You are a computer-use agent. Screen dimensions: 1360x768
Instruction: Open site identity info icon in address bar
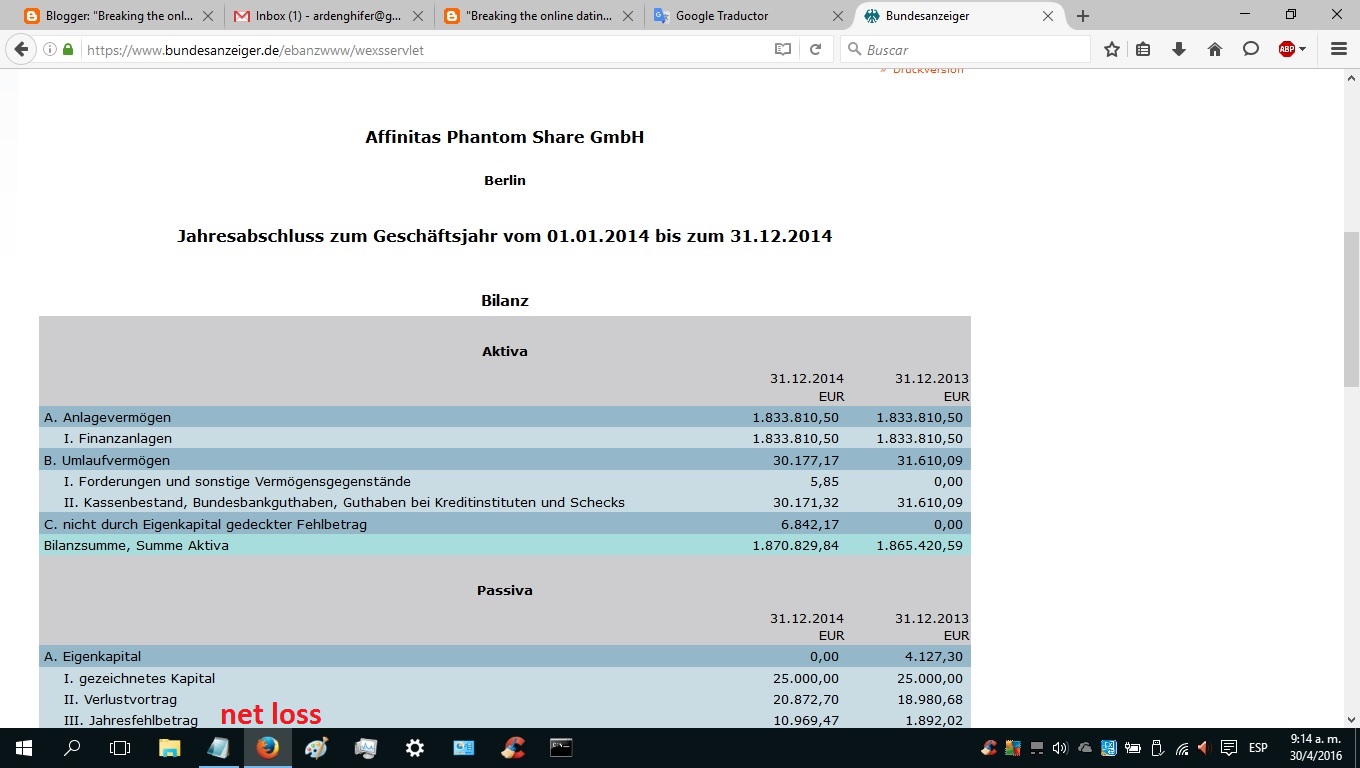pyautogui.click(x=50, y=49)
